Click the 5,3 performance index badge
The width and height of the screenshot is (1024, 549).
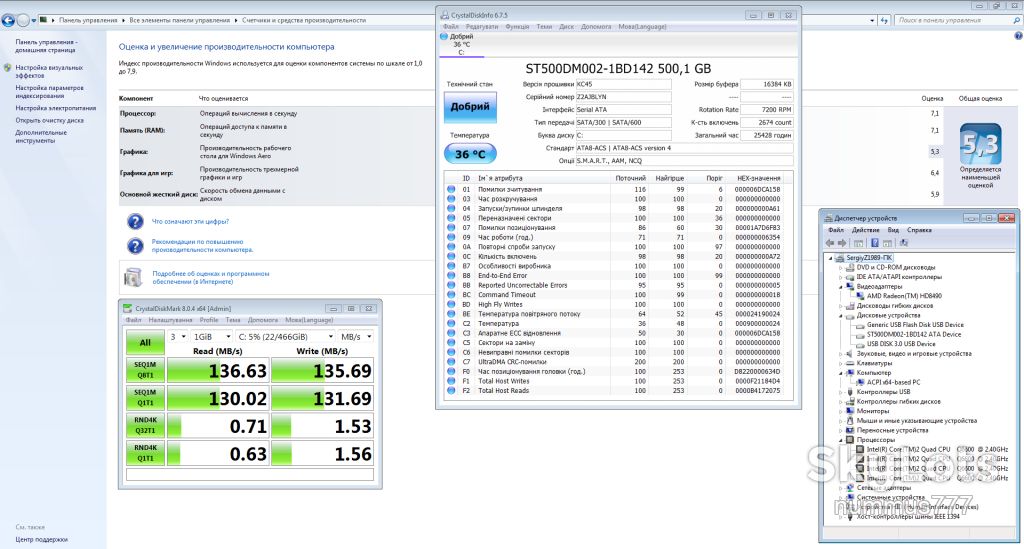(980, 144)
